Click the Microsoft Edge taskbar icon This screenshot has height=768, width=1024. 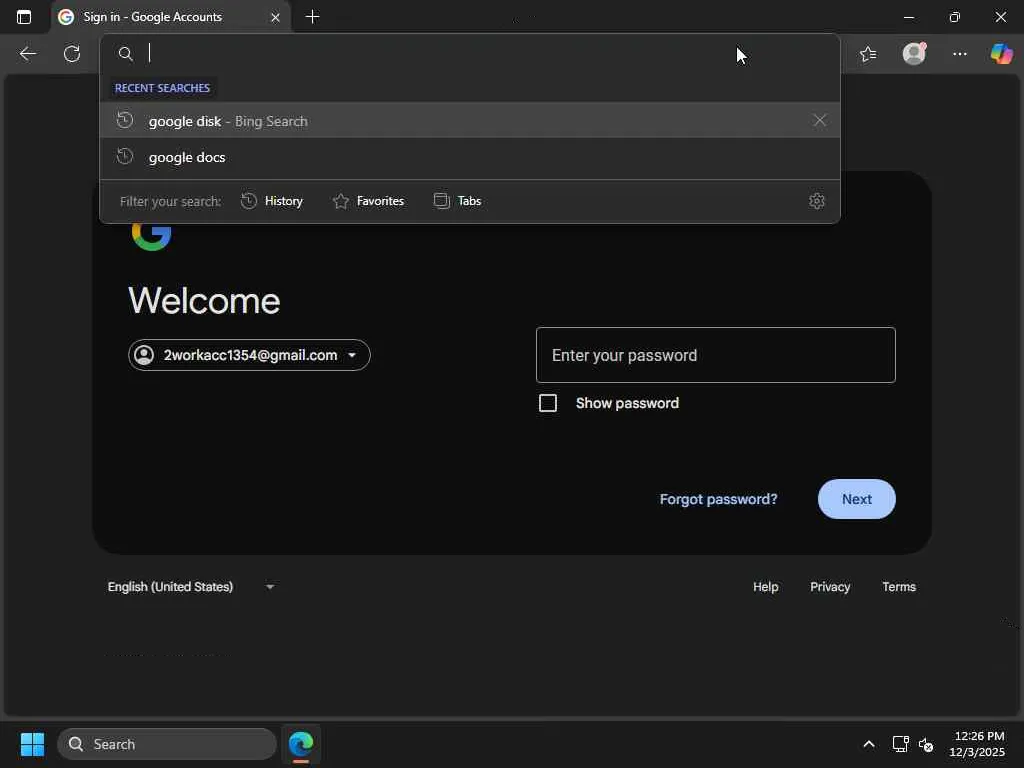[x=301, y=744]
